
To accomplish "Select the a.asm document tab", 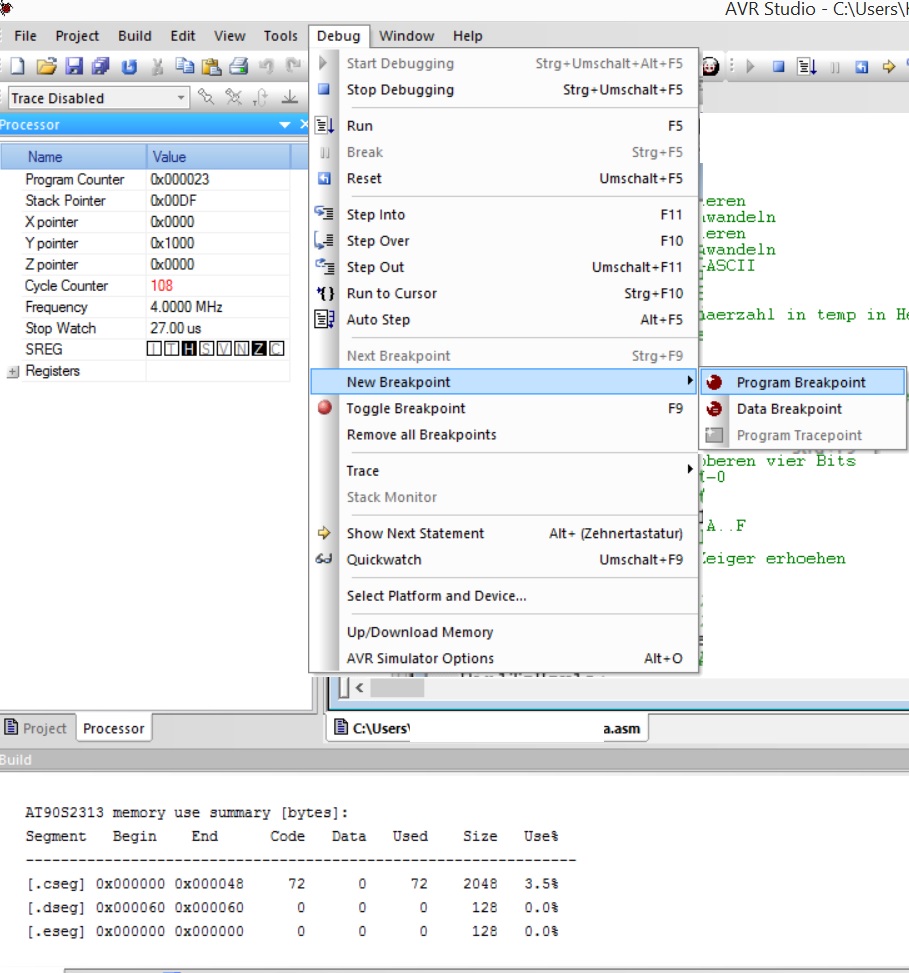I will [487, 728].
